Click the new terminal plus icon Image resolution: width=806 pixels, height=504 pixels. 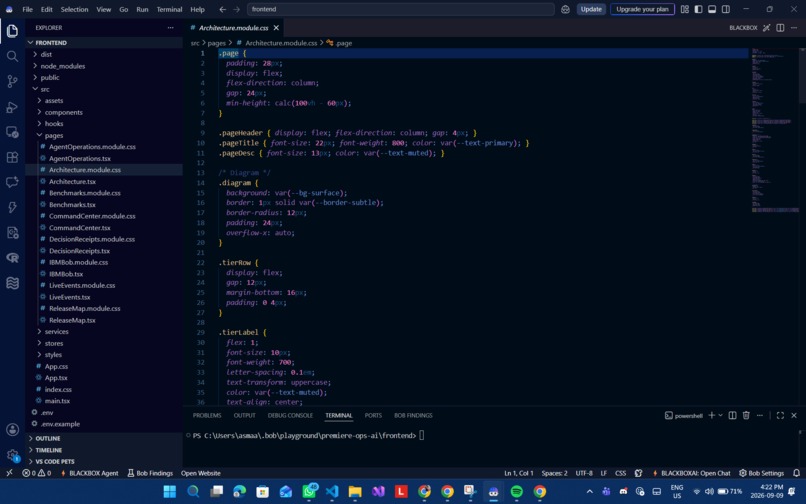click(711, 415)
